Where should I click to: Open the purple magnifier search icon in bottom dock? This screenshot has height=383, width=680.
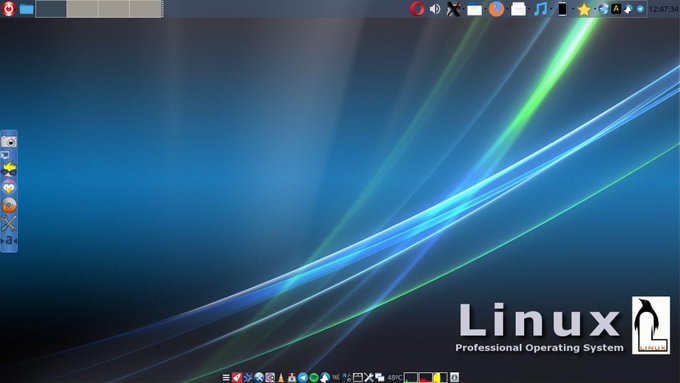[270, 377]
